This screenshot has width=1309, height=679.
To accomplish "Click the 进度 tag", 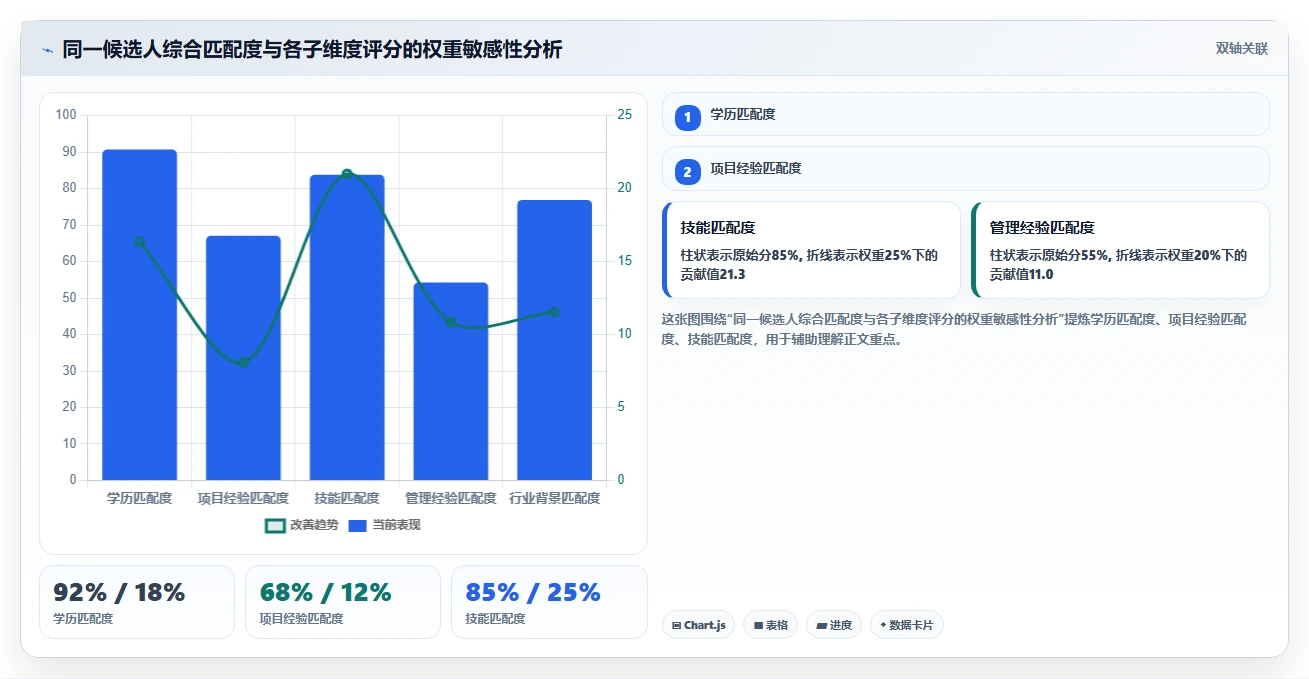I will coord(834,625).
